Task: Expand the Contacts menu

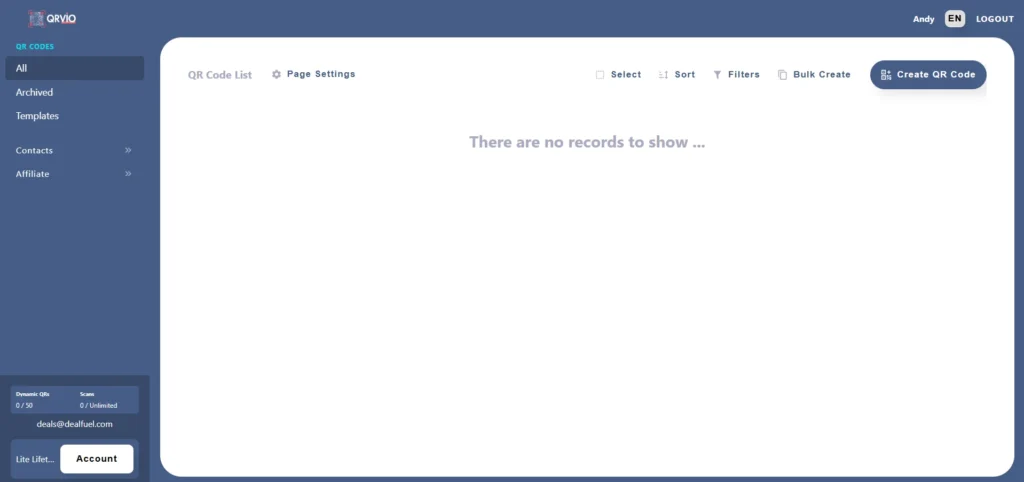Action: coord(74,150)
